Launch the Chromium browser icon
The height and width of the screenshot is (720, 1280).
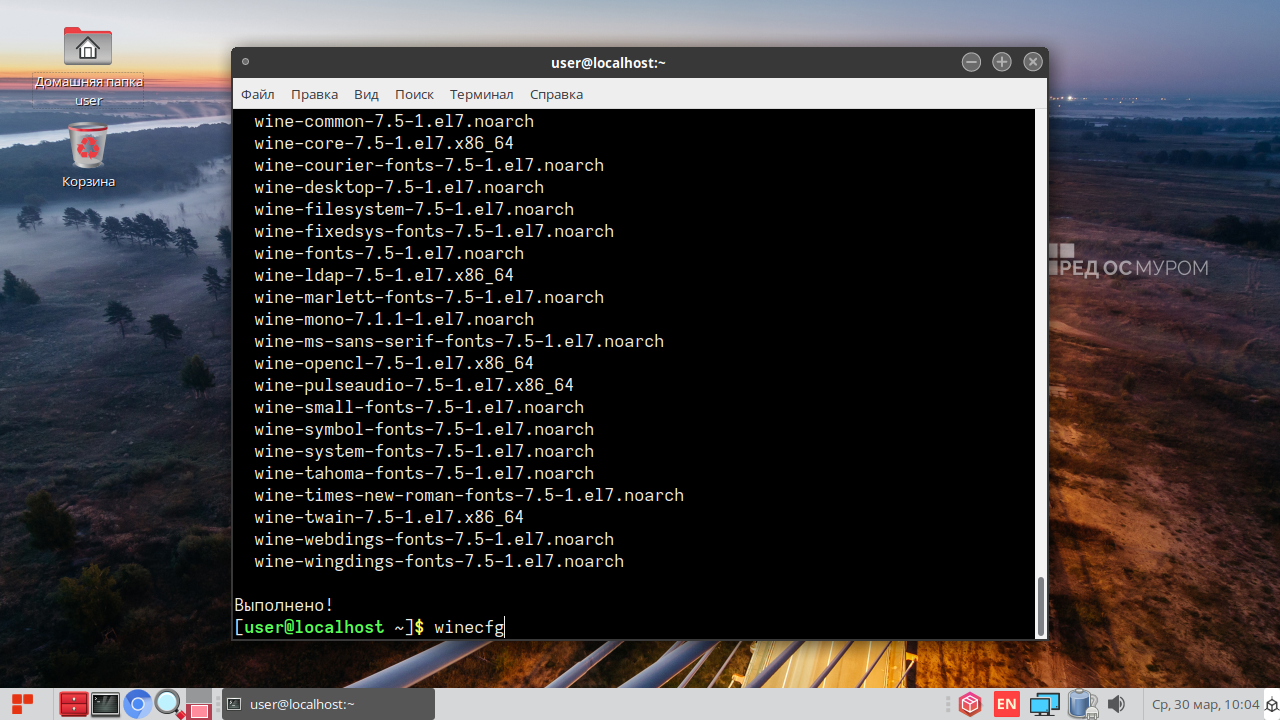138,704
